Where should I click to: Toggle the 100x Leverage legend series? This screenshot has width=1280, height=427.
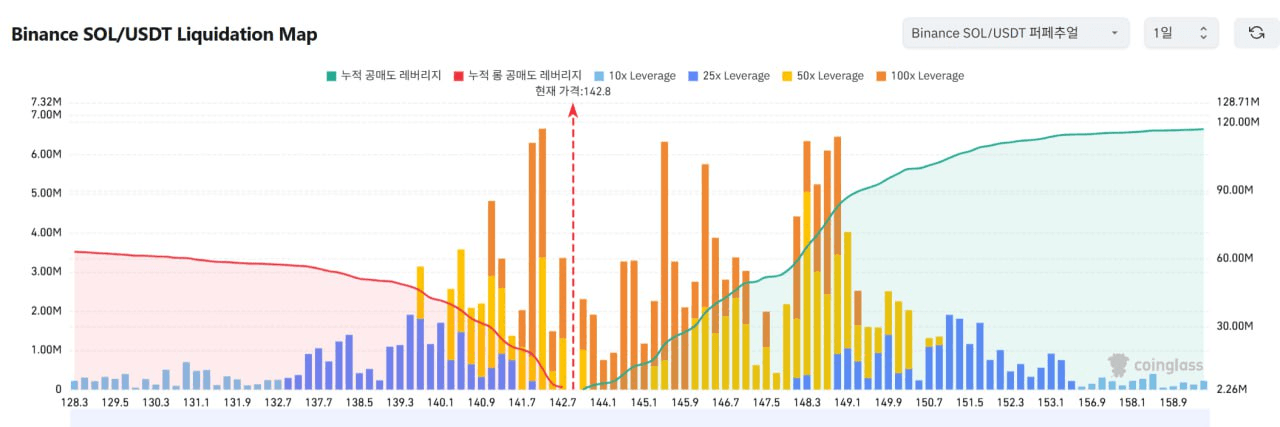pos(919,76)
